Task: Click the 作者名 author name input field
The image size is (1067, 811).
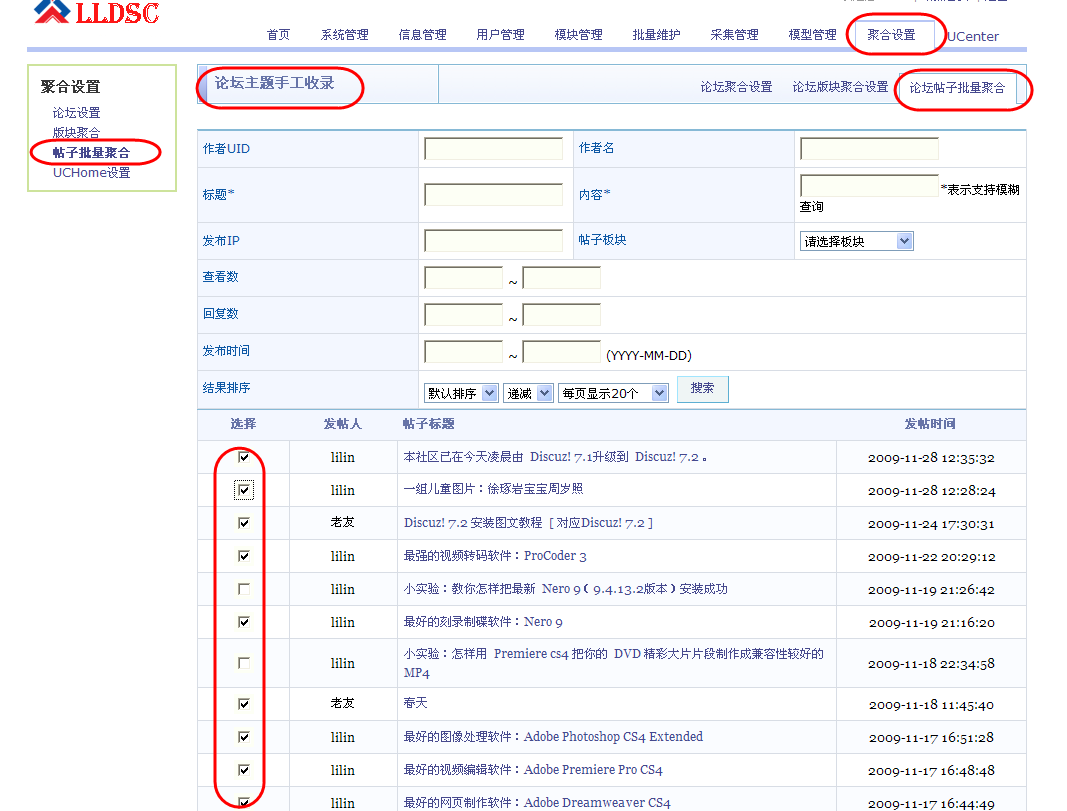Action: (x=868, y=148)
